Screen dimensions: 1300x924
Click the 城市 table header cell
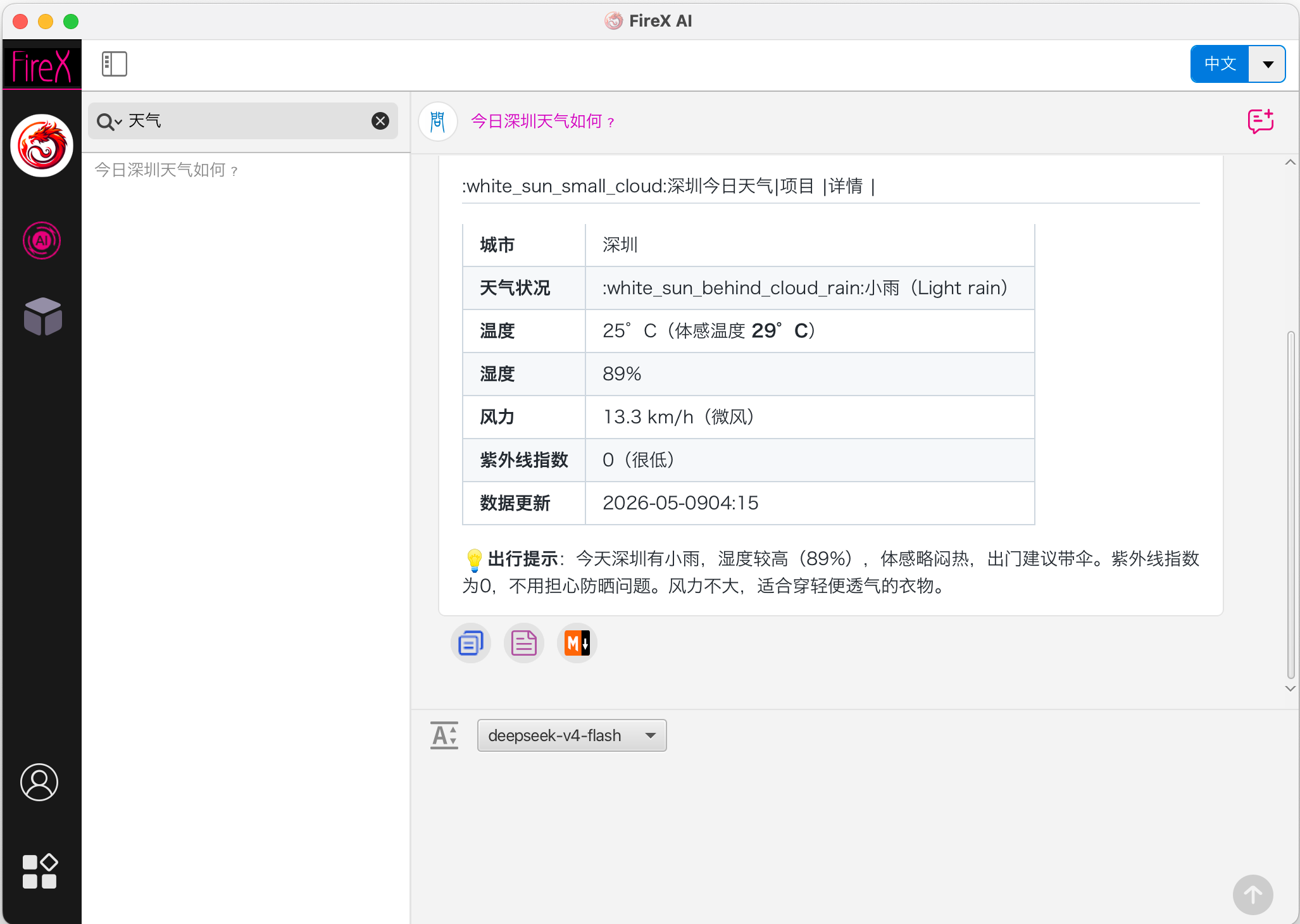(x=524, y=245)
